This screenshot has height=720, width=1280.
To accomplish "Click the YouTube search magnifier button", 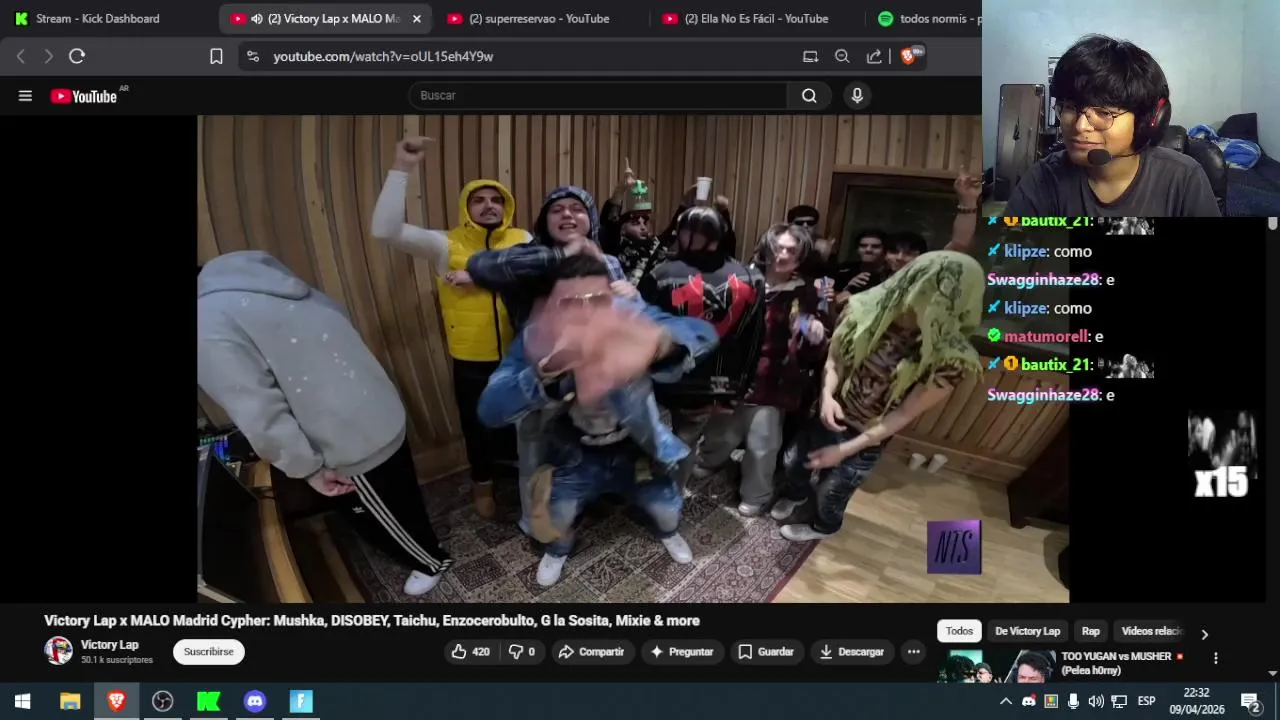I will 809,96.
